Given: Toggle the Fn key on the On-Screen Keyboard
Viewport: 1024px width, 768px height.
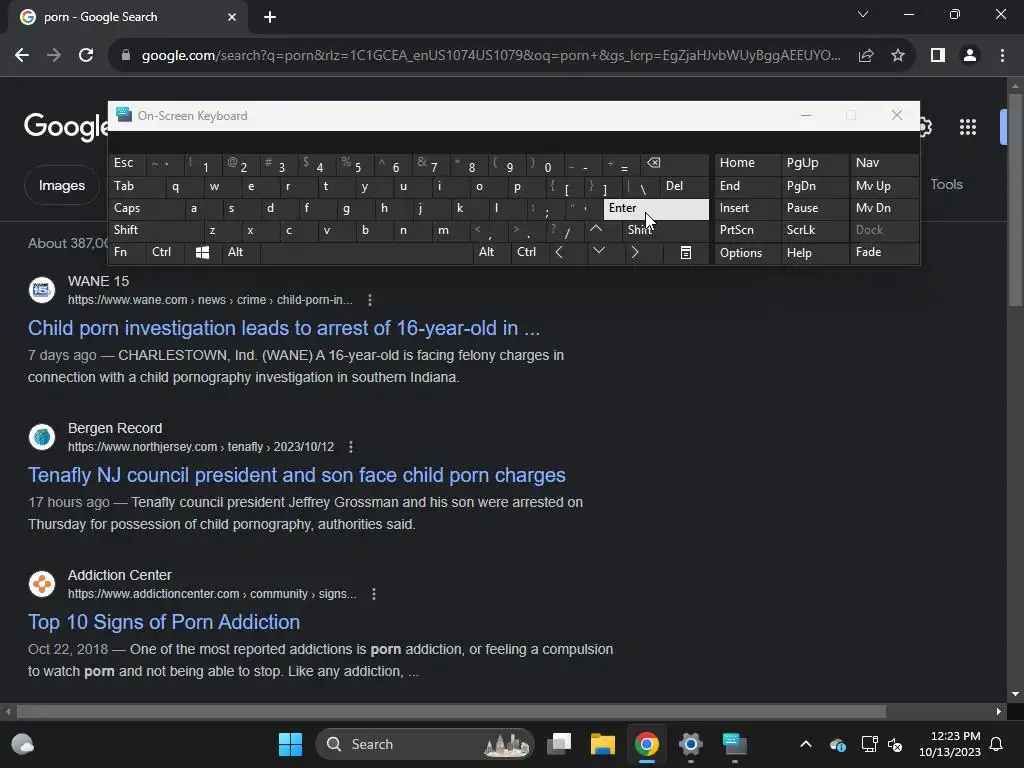Looking at the screenshot, I should pos(127,253).
